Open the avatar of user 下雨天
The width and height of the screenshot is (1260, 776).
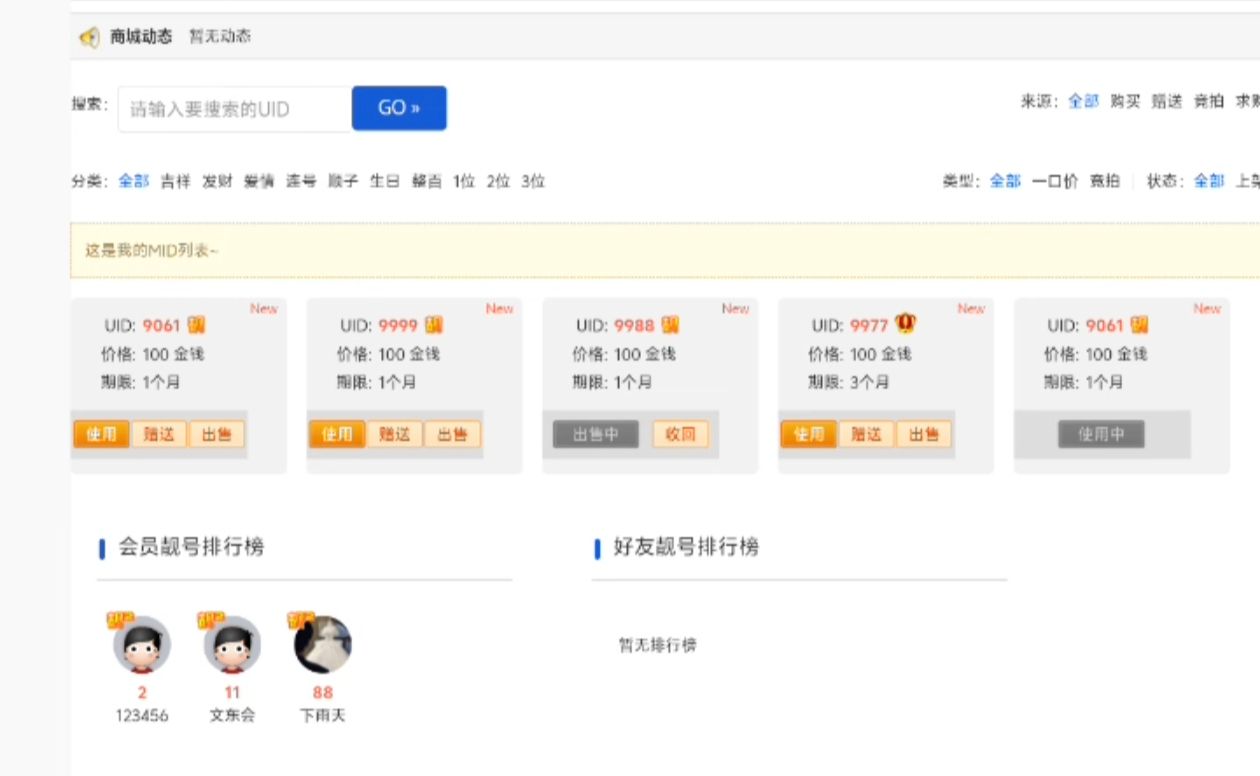click(322, 645)
